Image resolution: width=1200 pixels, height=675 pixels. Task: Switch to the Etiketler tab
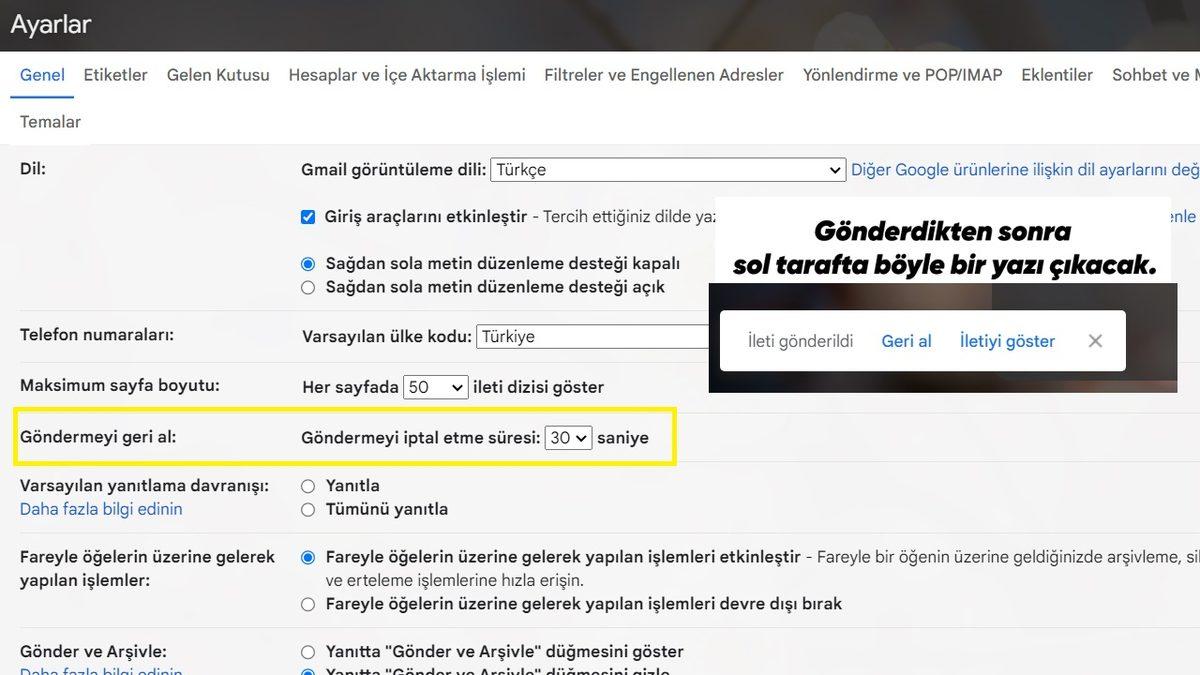115,74
